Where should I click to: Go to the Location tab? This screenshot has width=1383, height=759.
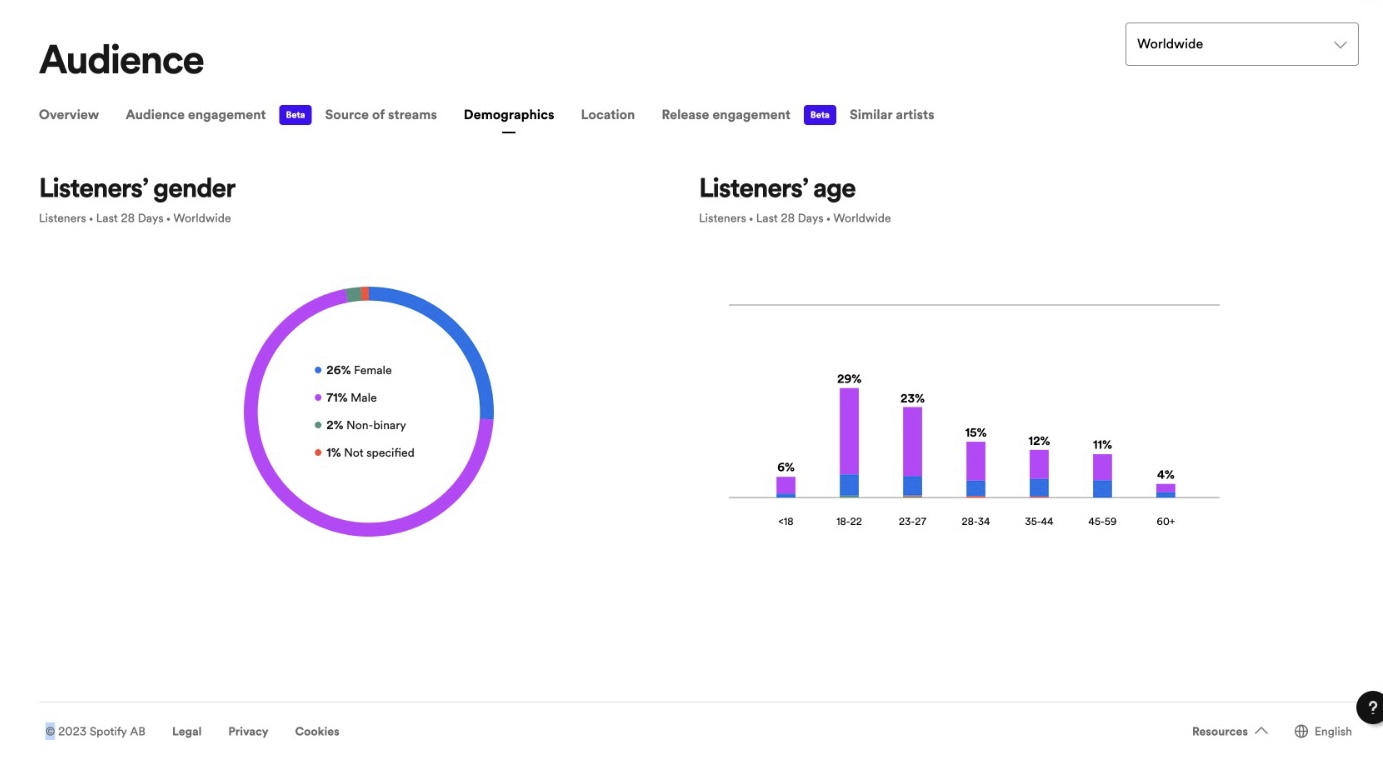608,115
